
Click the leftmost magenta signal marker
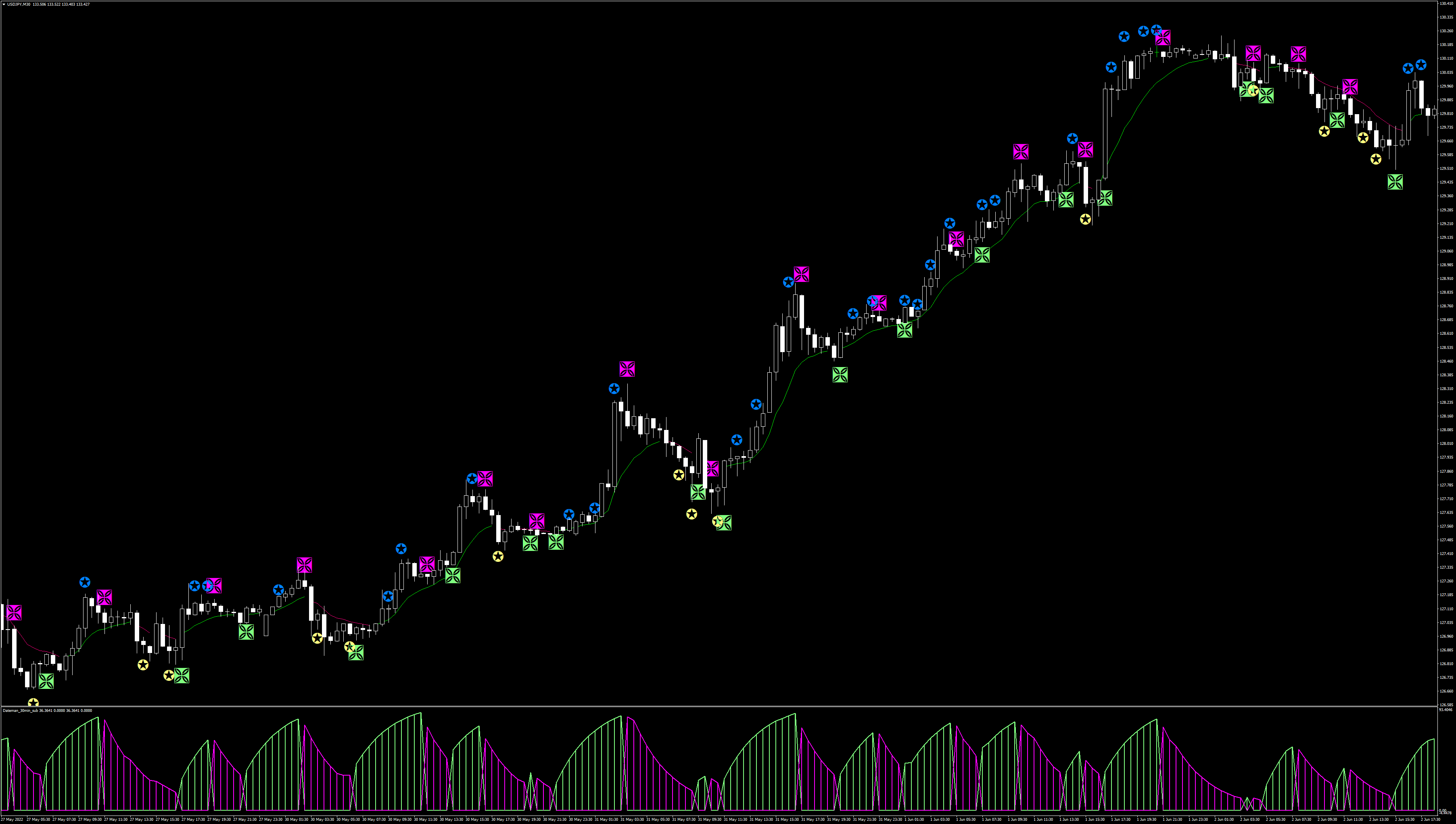coord(14,612)
